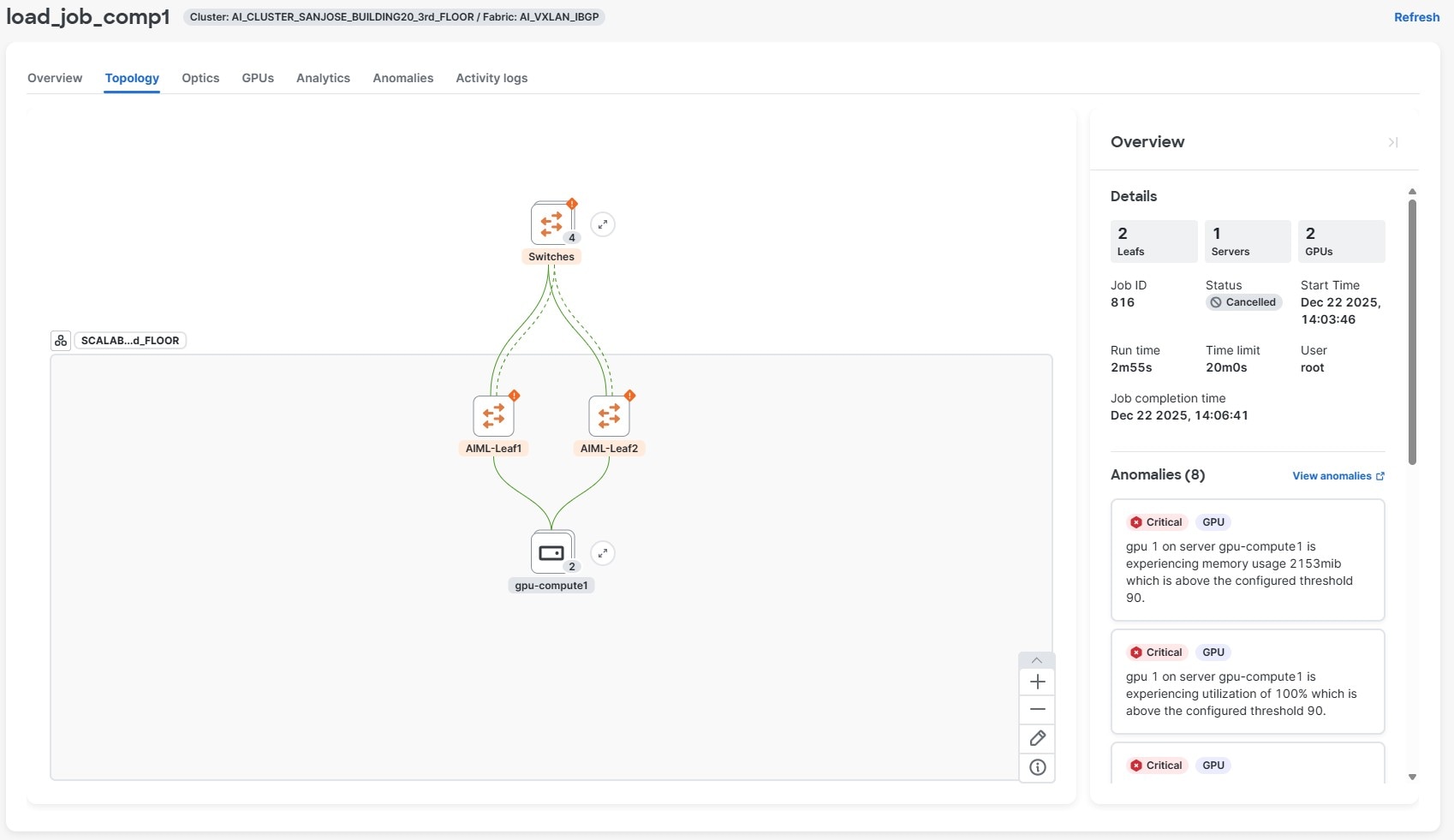
Task: Select the Switches node switch icon
Action: (551, 223)
